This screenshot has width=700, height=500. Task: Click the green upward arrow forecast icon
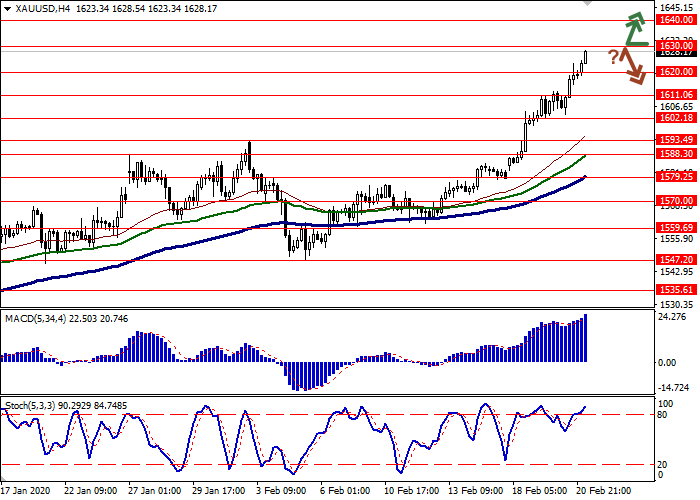[x=633, y=30]
